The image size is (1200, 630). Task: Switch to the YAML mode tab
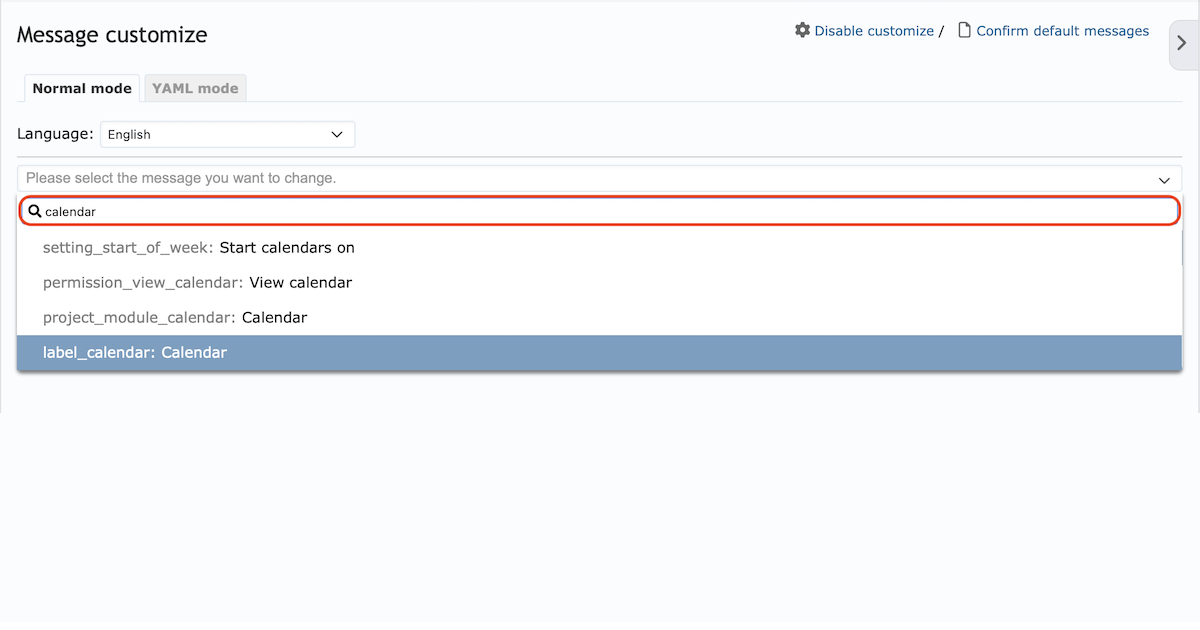[x=195, y=88]
